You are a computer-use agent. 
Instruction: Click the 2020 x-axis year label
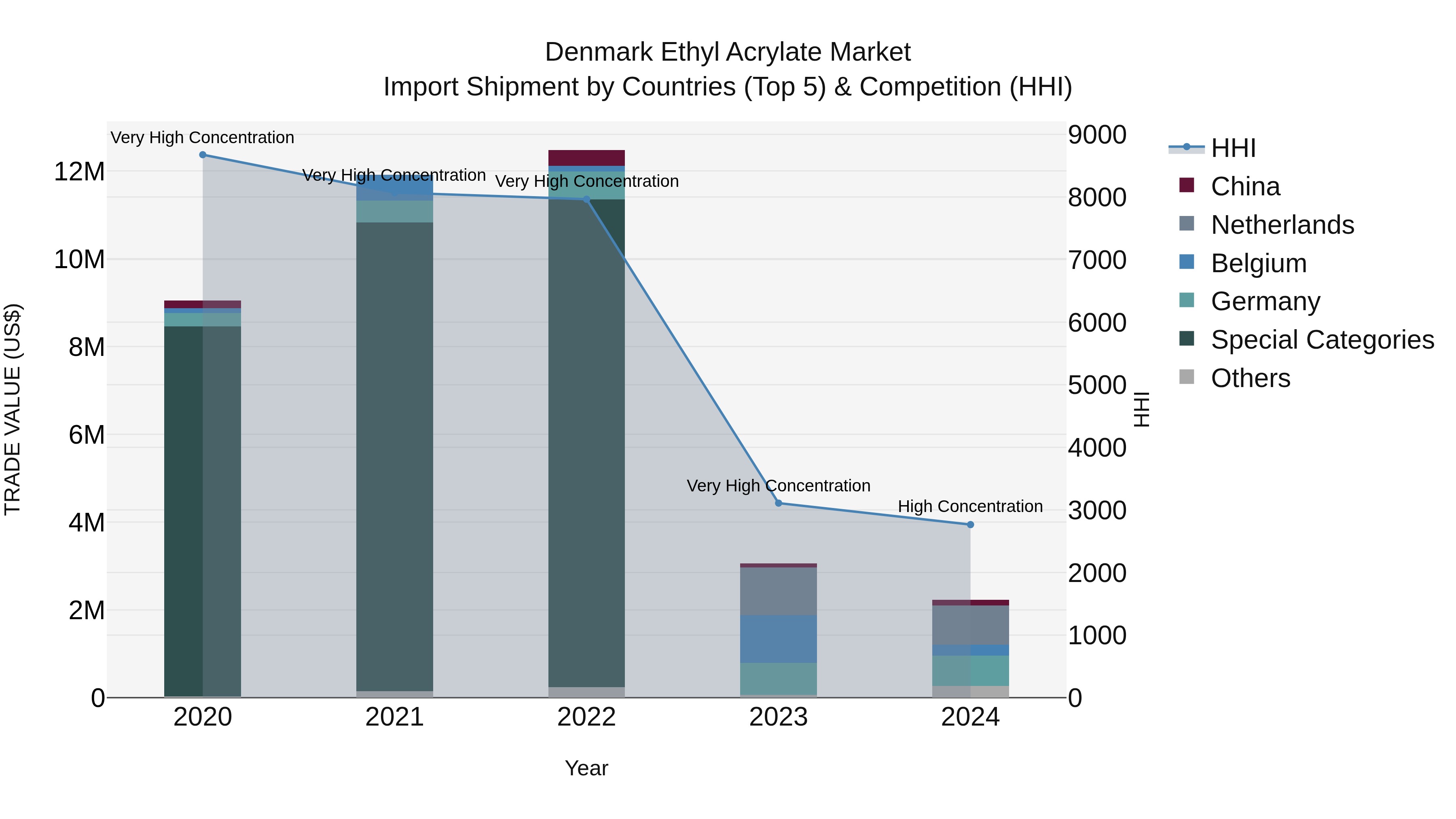pyautogui.click(x=203, y=717)
